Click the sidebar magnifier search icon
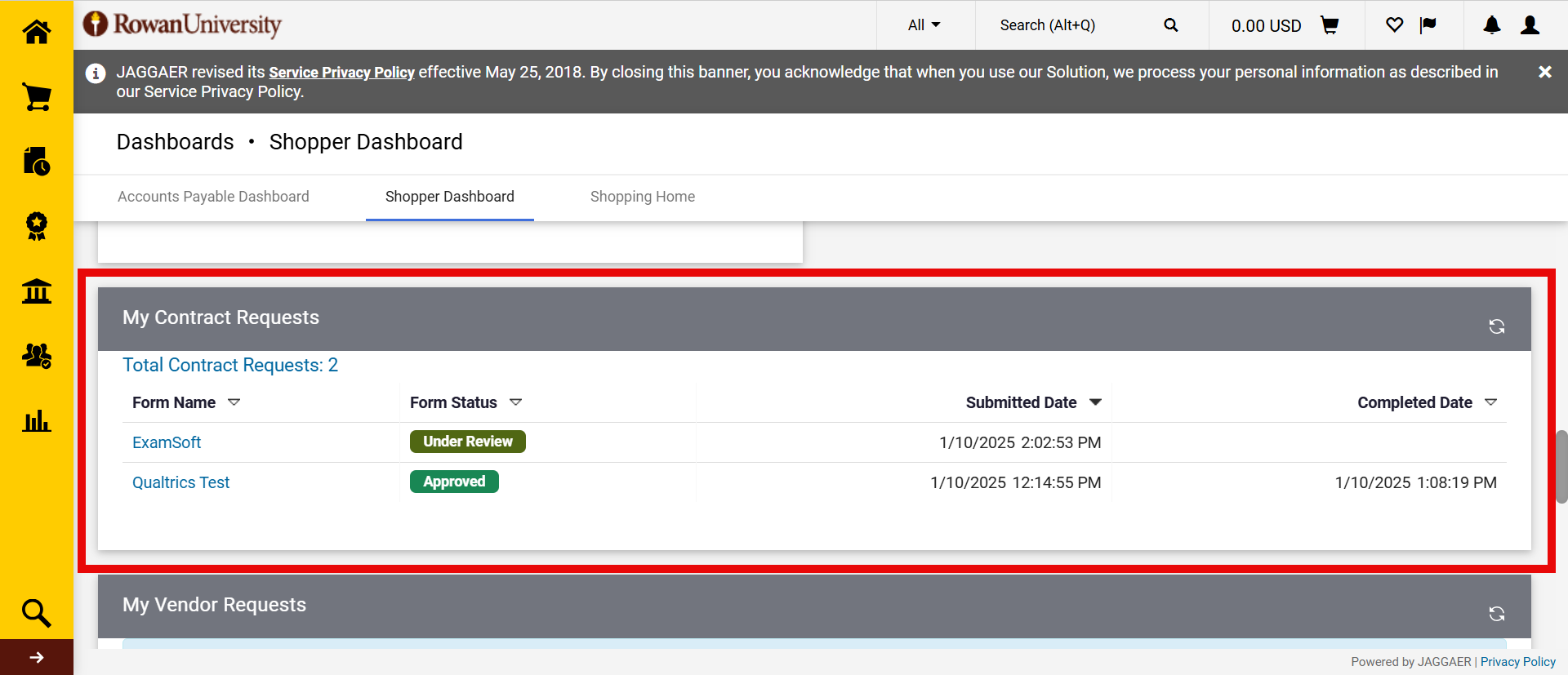Screen dimensions: 1568x675 36,612
